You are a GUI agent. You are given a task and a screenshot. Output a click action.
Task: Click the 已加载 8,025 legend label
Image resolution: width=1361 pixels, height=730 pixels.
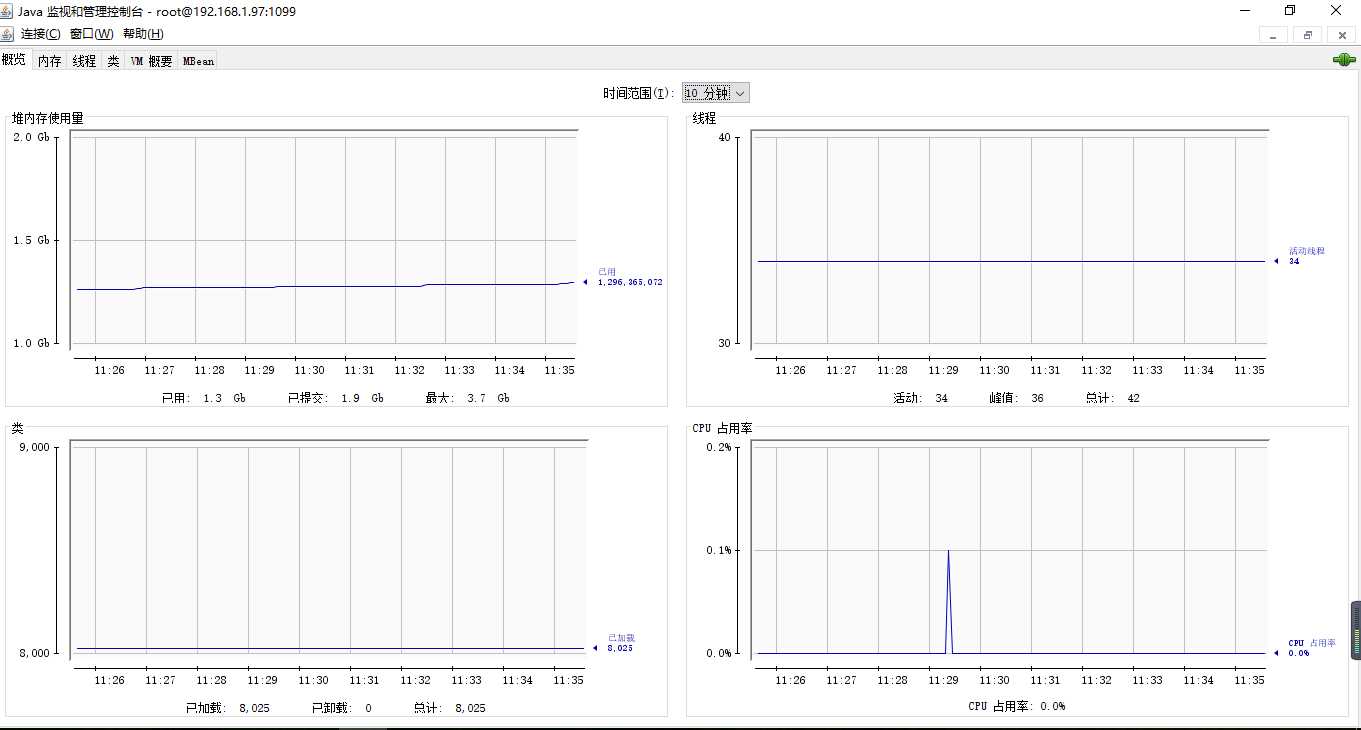[621, 643]
